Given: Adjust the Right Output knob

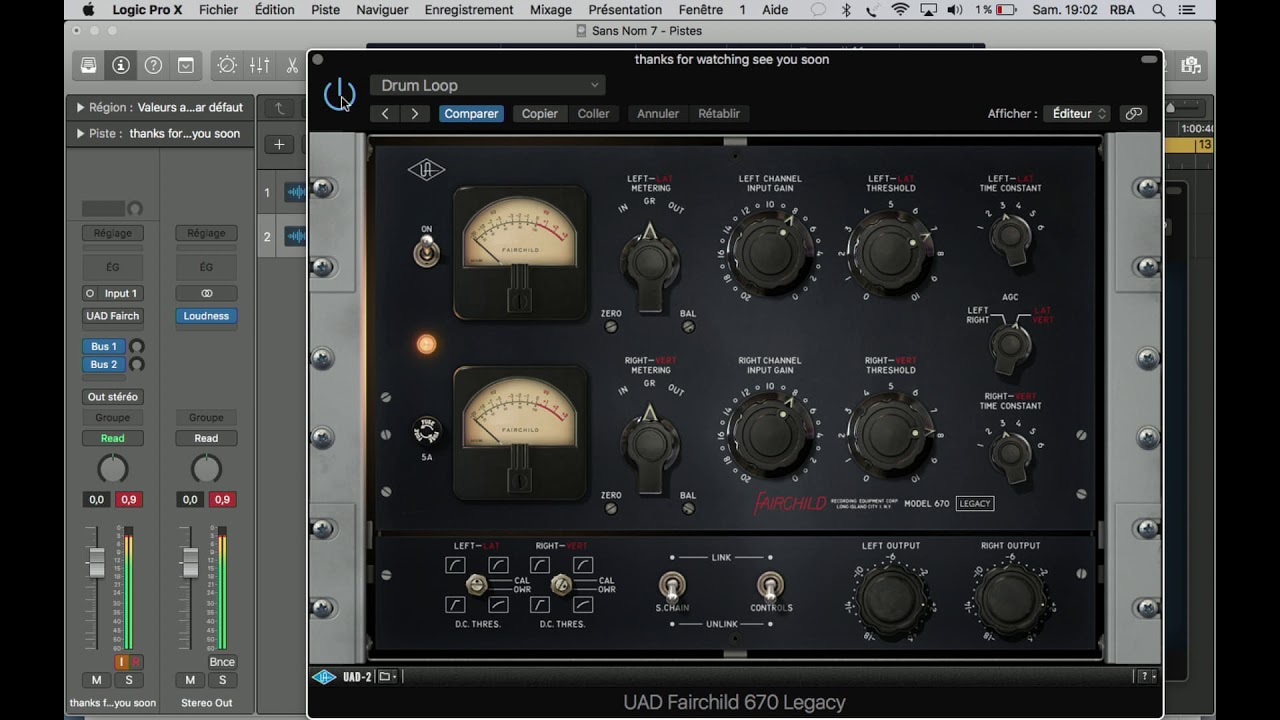Looking at the screenshot, I should click(1010, 600).
